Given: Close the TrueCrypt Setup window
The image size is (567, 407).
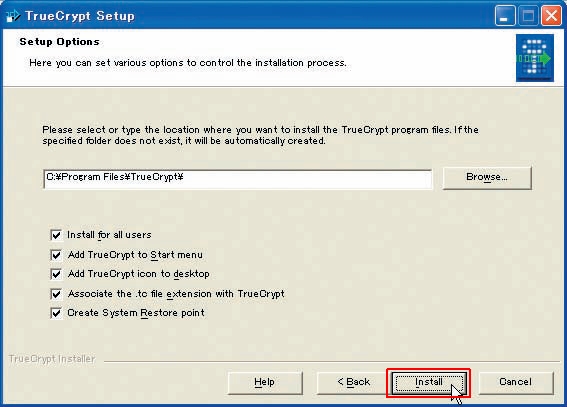Looking at the screenshot, I should [x=551, y=16].
